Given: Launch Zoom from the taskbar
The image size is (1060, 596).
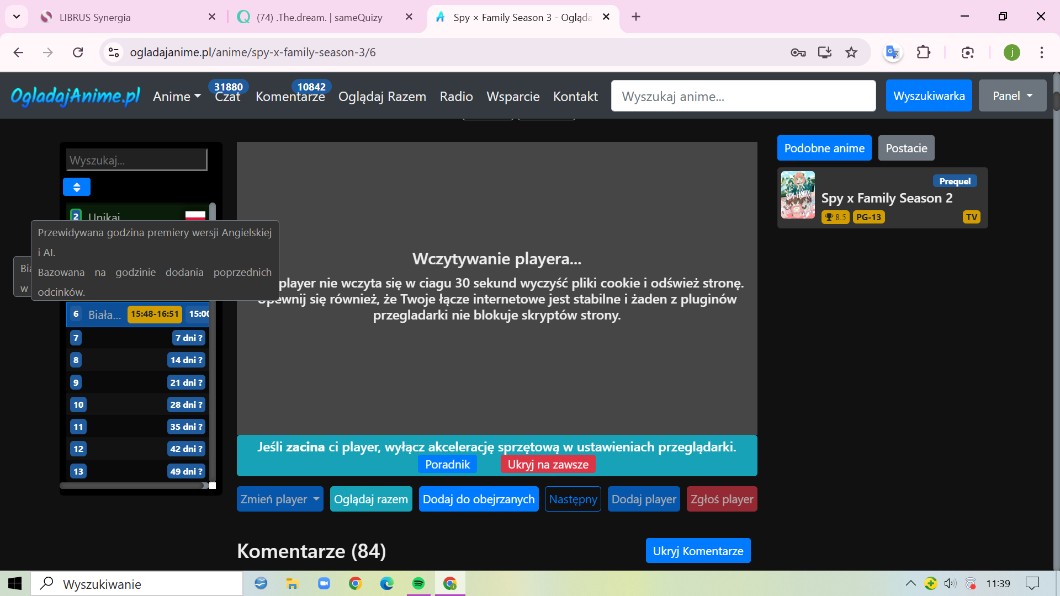Looking at the screenshot, I should tap(323, 583).
